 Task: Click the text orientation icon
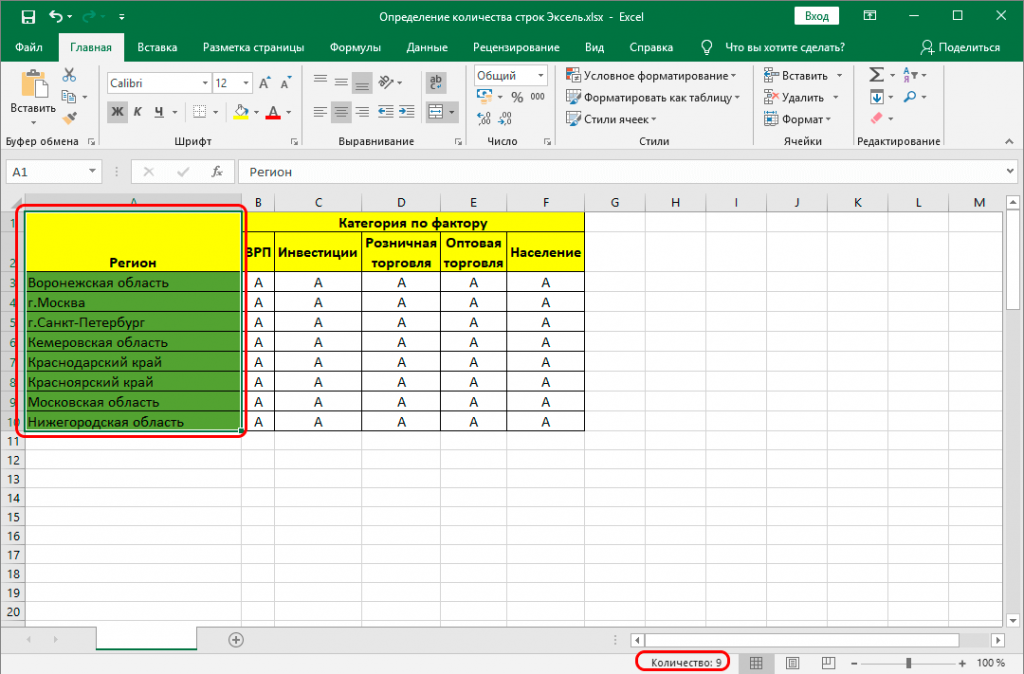coord(387,82)
